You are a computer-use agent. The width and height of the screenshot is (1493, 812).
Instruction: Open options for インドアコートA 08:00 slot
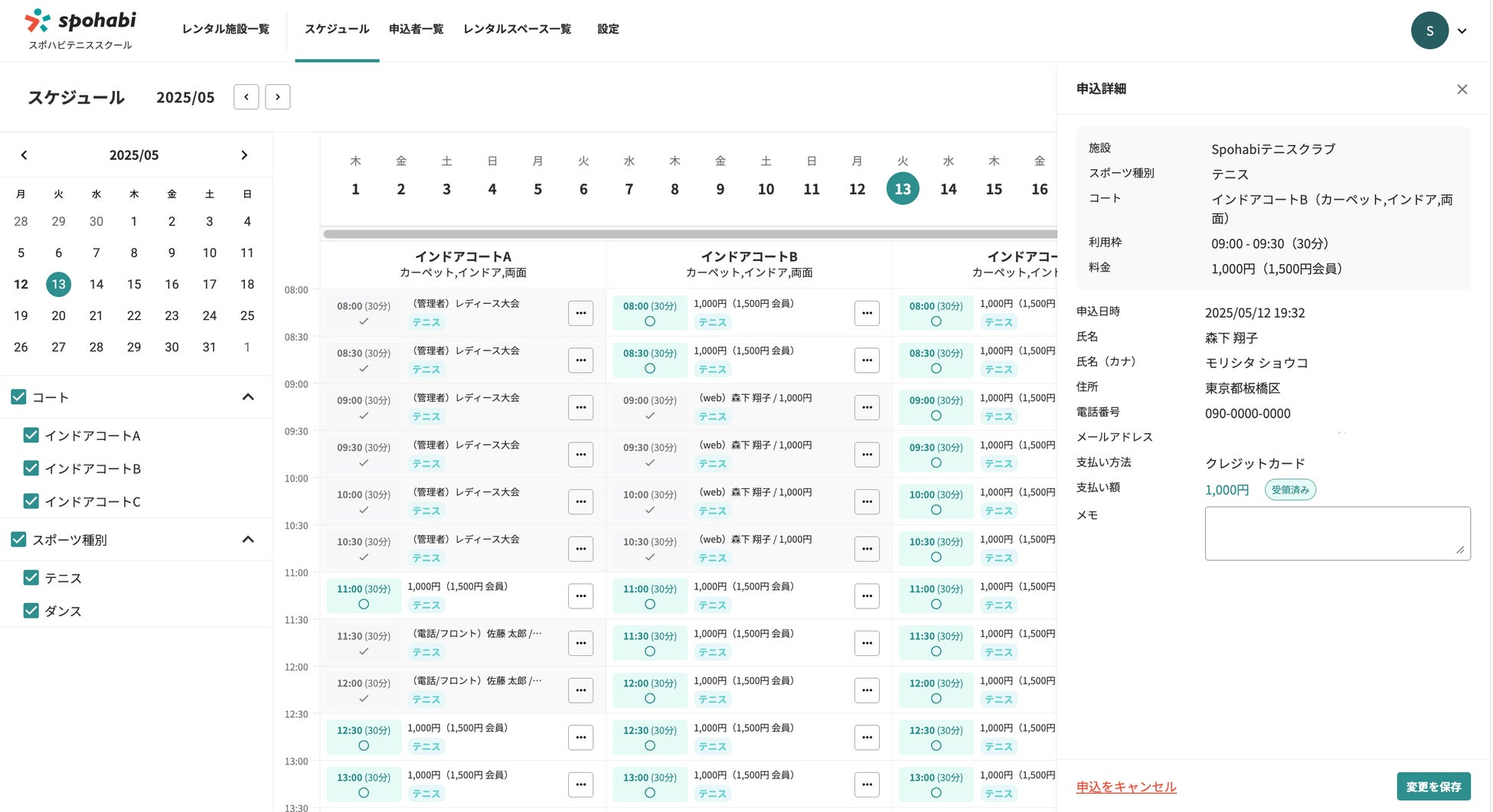[580, 313]
